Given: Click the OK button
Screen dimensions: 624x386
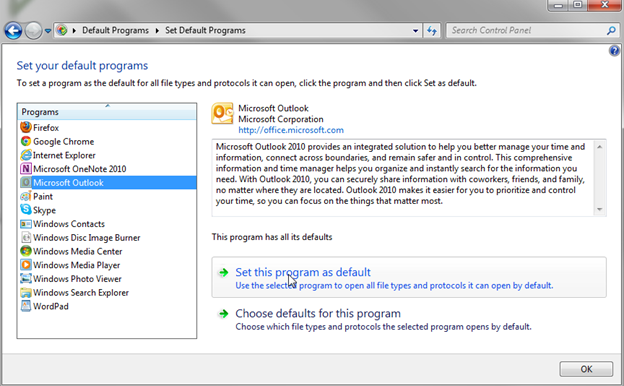Looking at the screenshot, I should click(x=586, y=369).
